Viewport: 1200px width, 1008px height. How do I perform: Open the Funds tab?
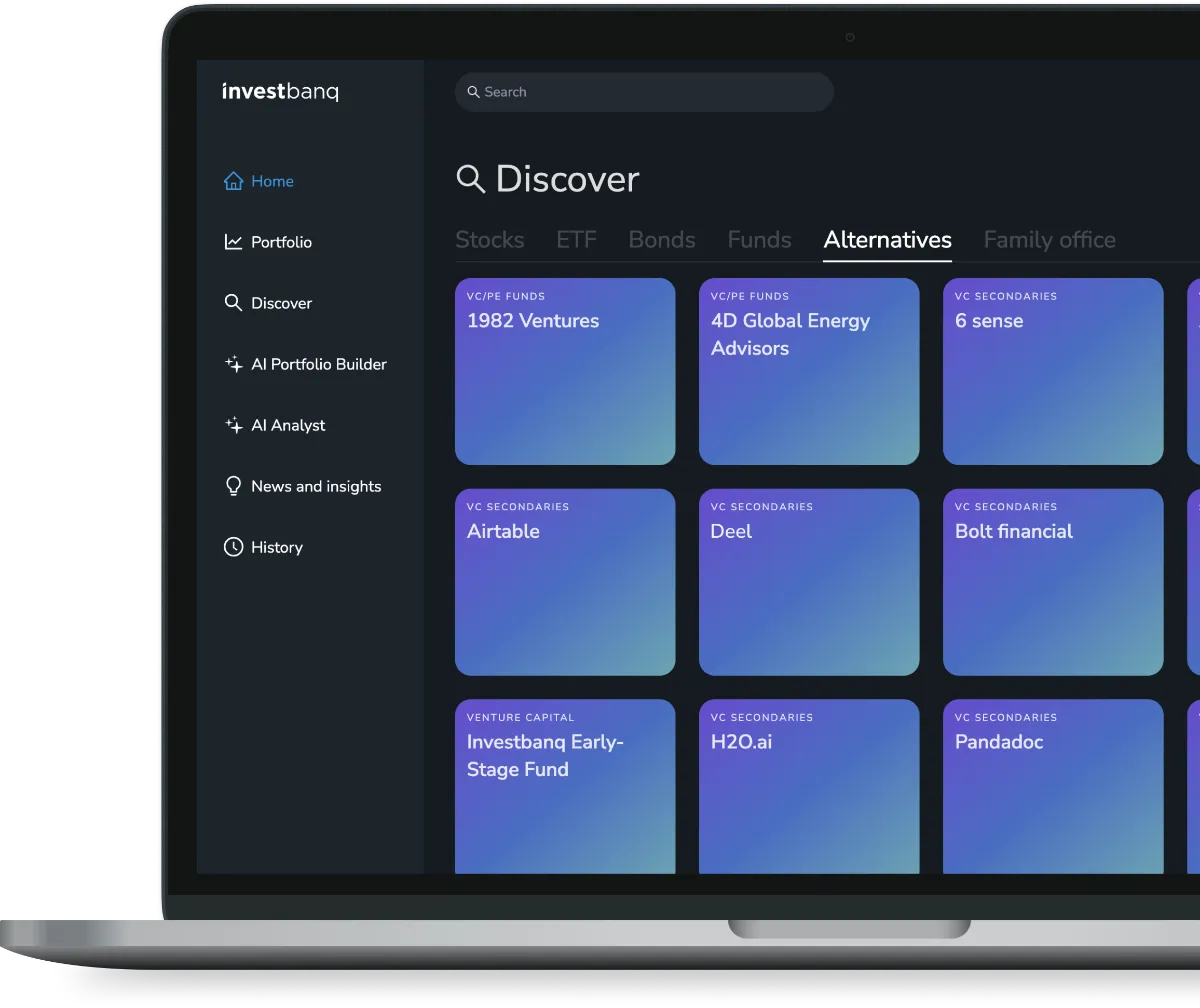[x=759, y=240]
